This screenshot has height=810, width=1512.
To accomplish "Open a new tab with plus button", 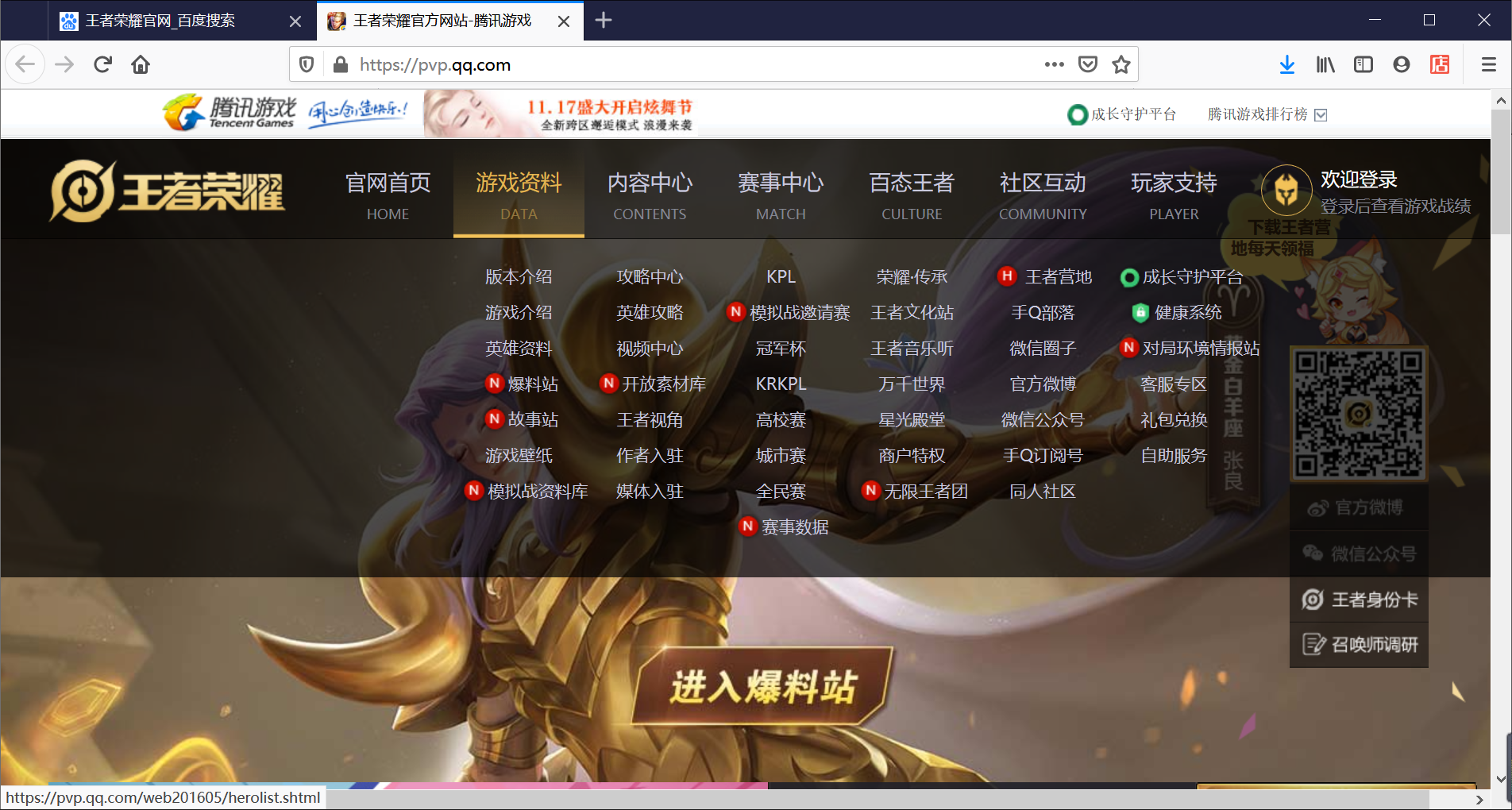I will coord(604,20).
